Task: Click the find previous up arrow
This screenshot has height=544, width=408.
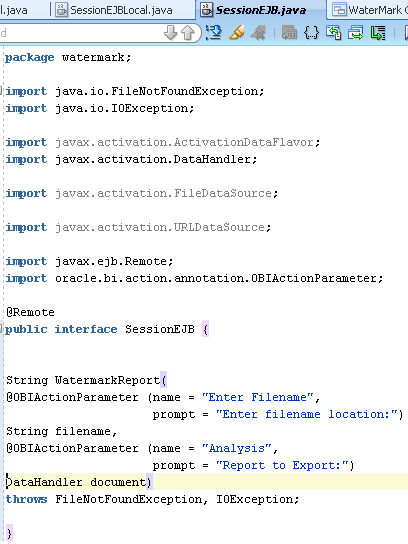Action: [x=188, y=33]
